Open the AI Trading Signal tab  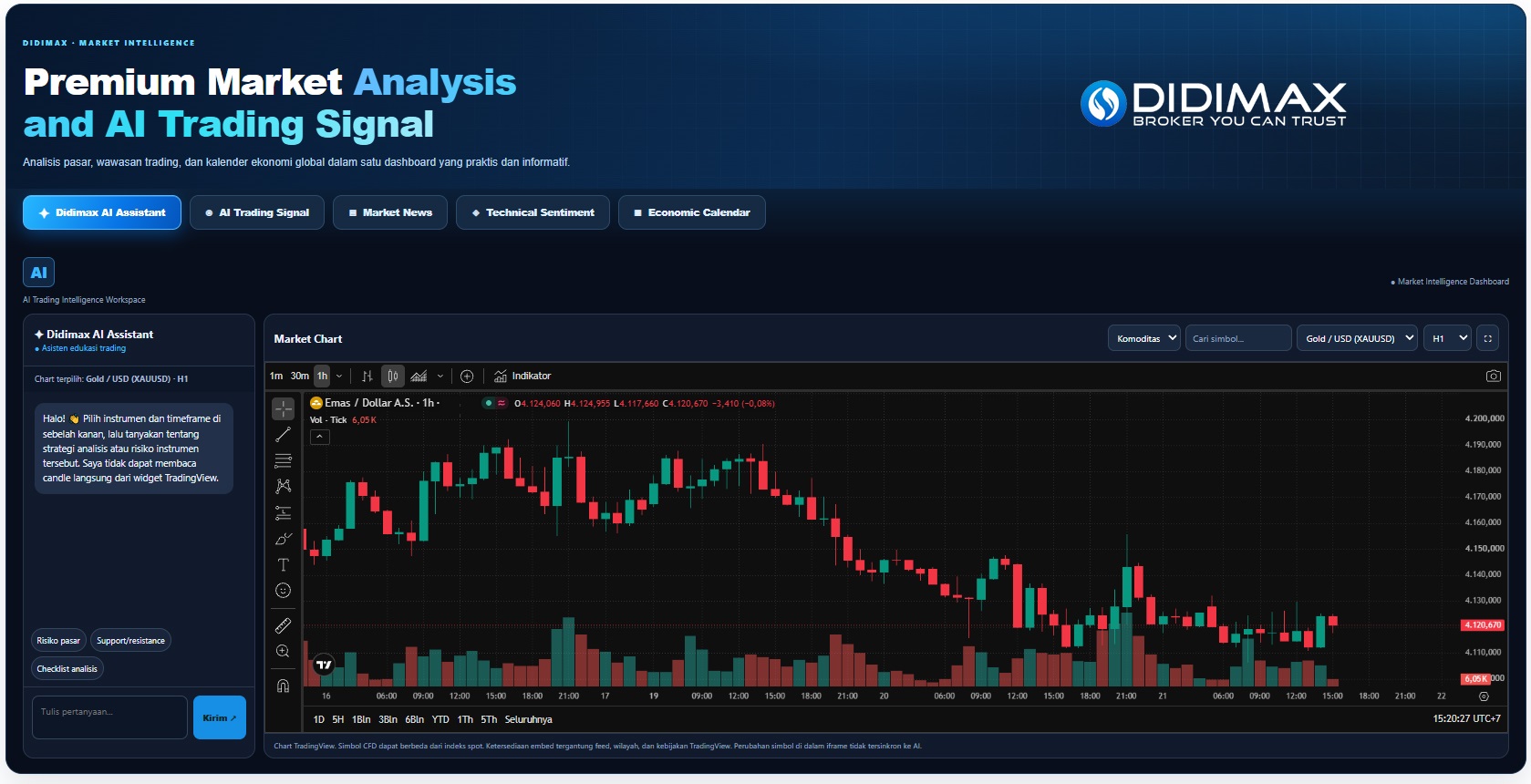(x=257, y=212)
